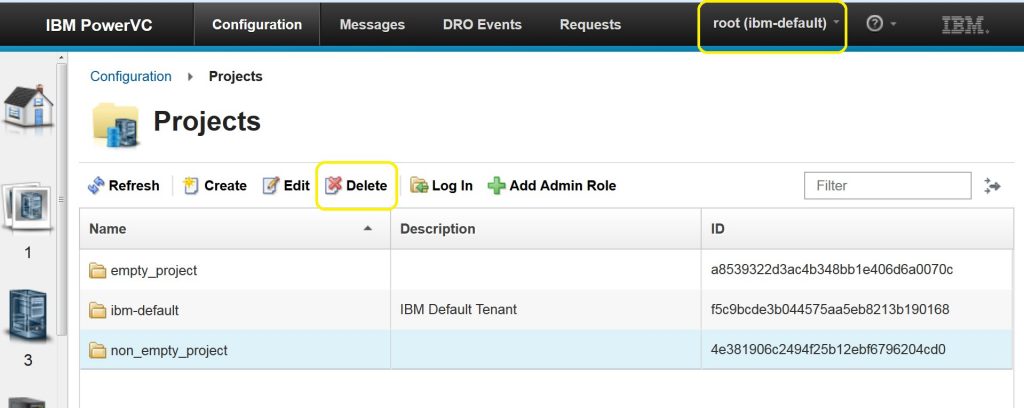
Task: Click the Filter input field
Action: point(888,186)
